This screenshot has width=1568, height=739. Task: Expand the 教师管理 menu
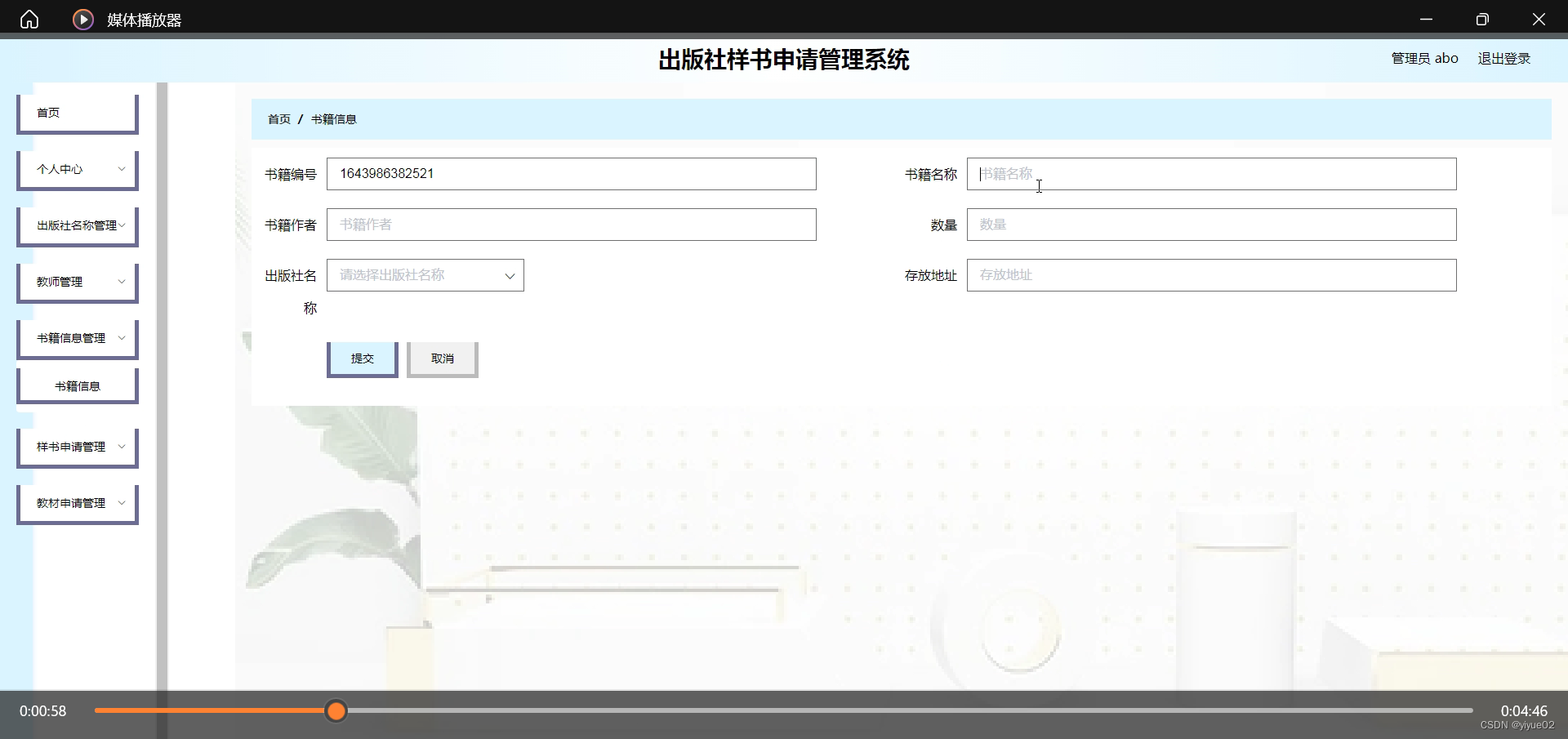76,282
